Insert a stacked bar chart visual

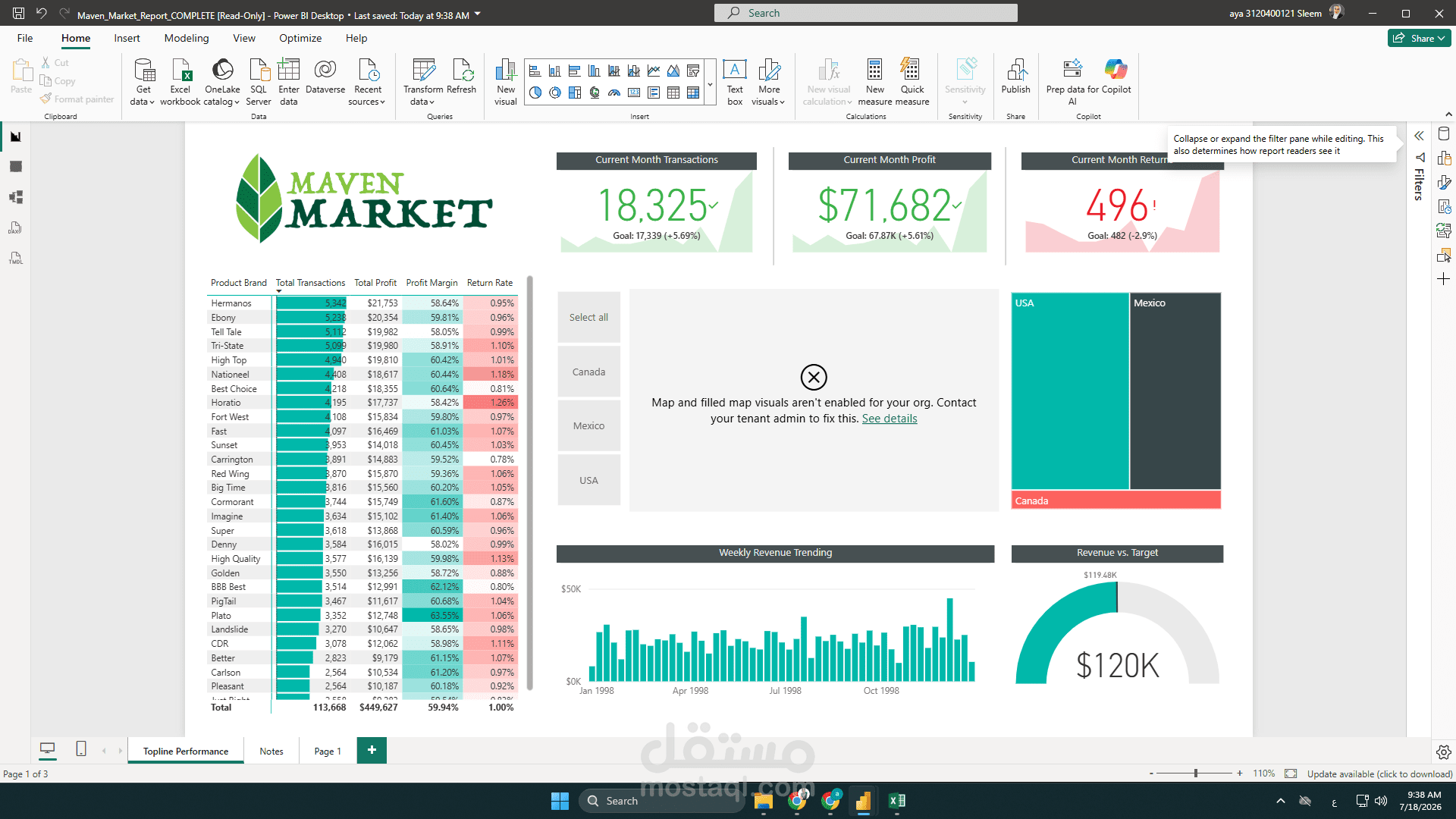[535, 71]
